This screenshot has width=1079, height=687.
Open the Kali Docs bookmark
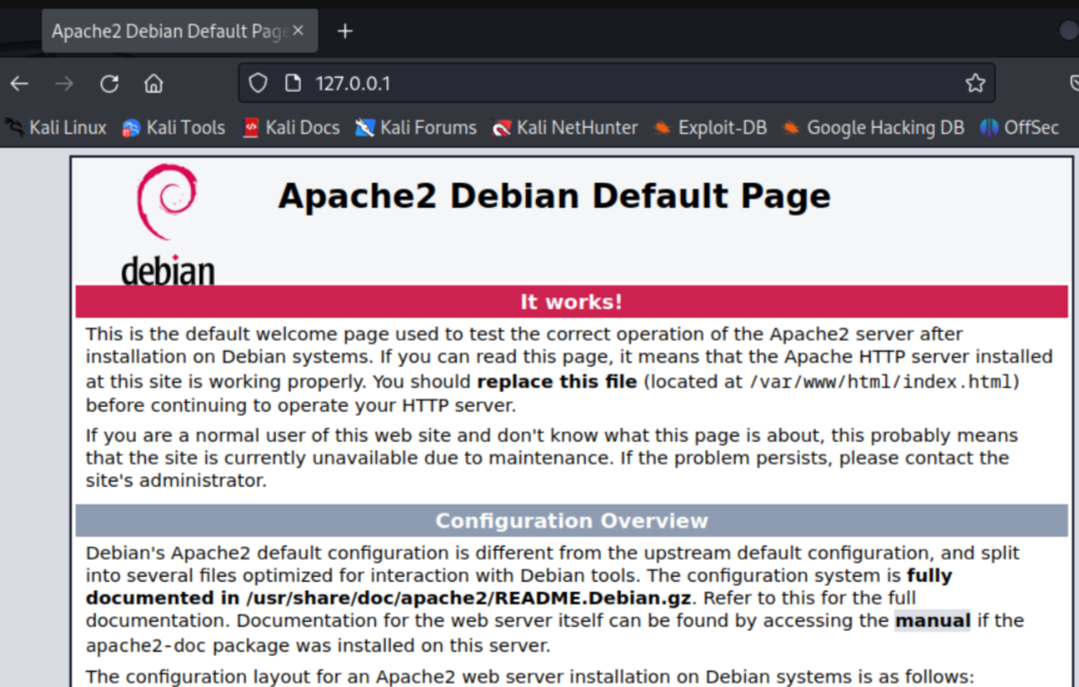point(291,127)
